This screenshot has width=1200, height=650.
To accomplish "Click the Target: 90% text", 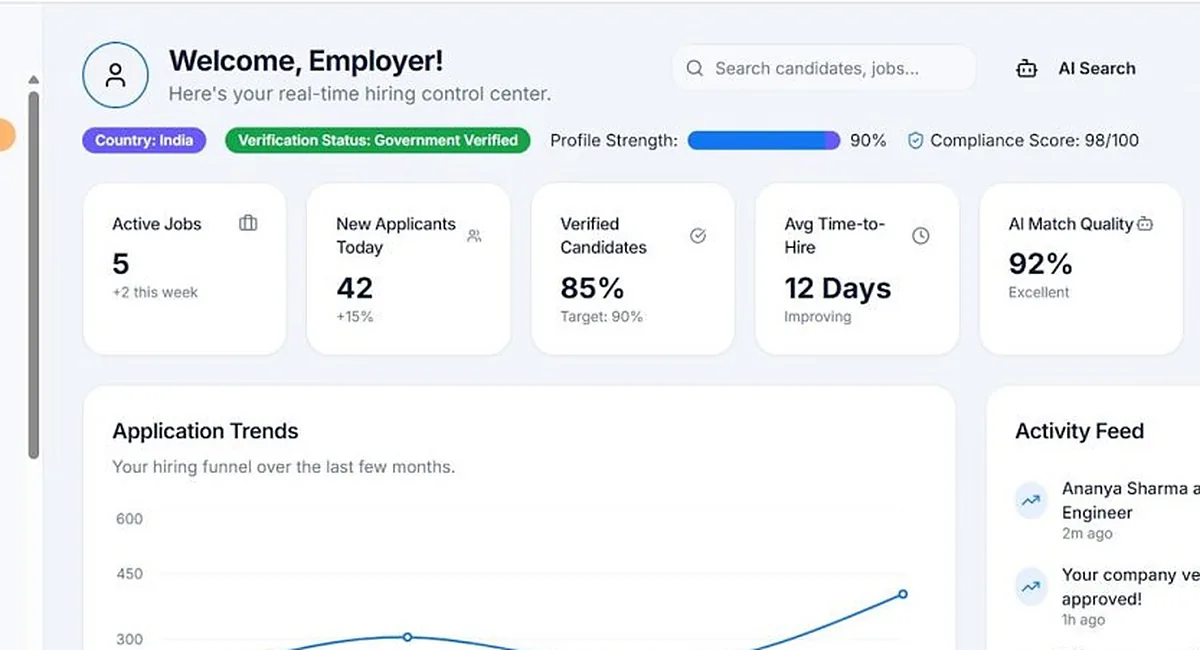I will 601,317.
